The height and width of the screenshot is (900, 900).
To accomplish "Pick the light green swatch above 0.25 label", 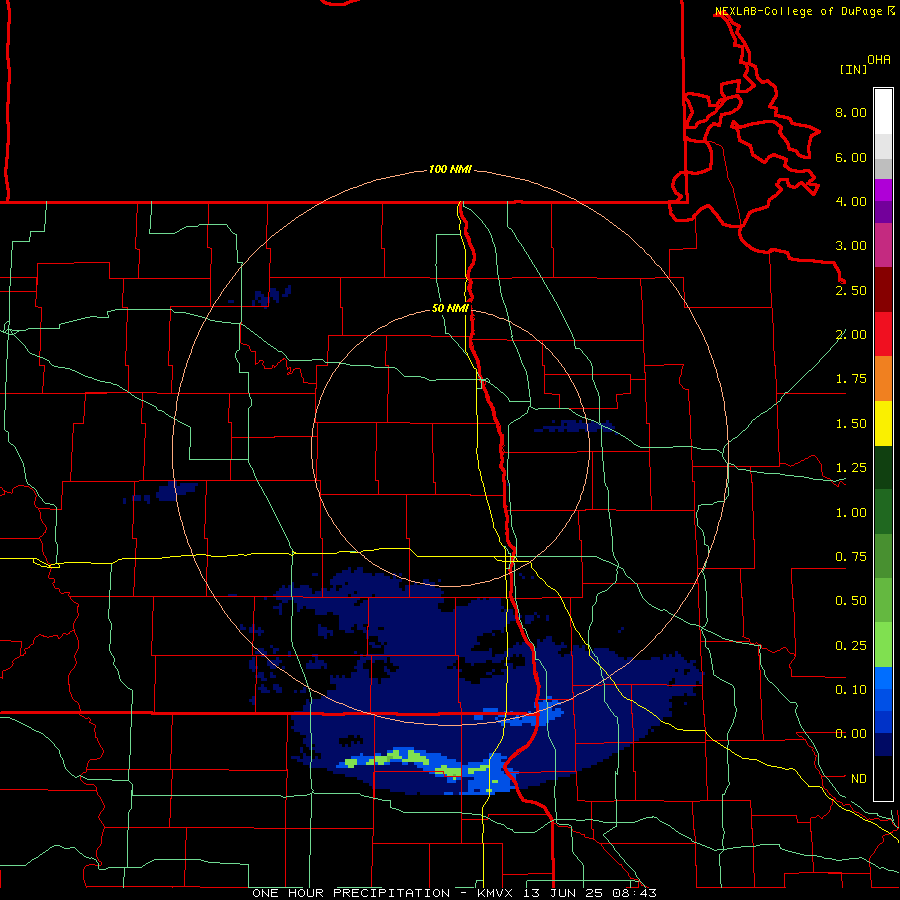I will click(x=883, y=645).
